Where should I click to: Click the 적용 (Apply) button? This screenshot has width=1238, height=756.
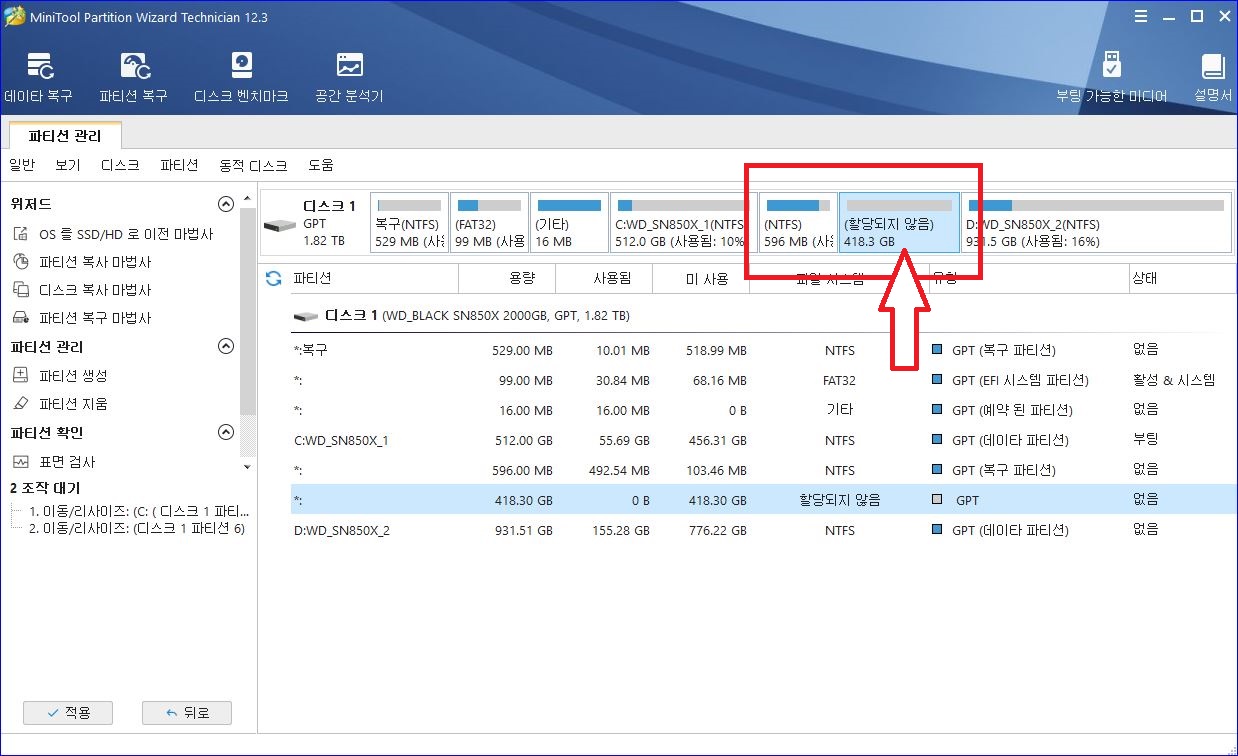pyautogui.click(x=68, y=713)
